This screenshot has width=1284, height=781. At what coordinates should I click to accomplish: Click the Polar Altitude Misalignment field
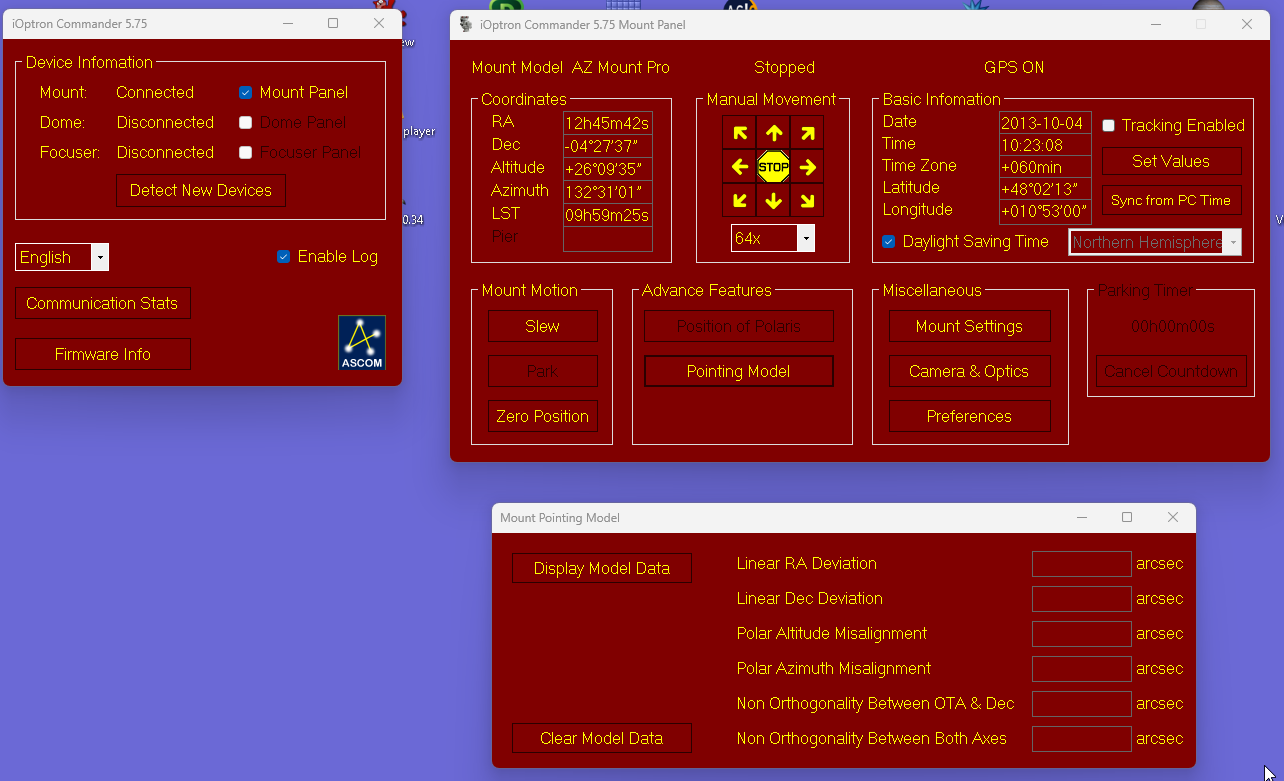coord(1082,634)
